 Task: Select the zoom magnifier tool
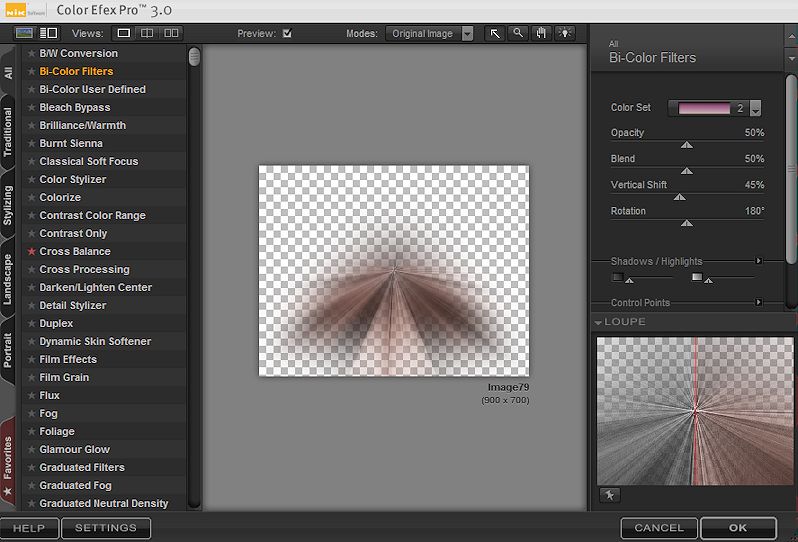[x=518, y=33]
